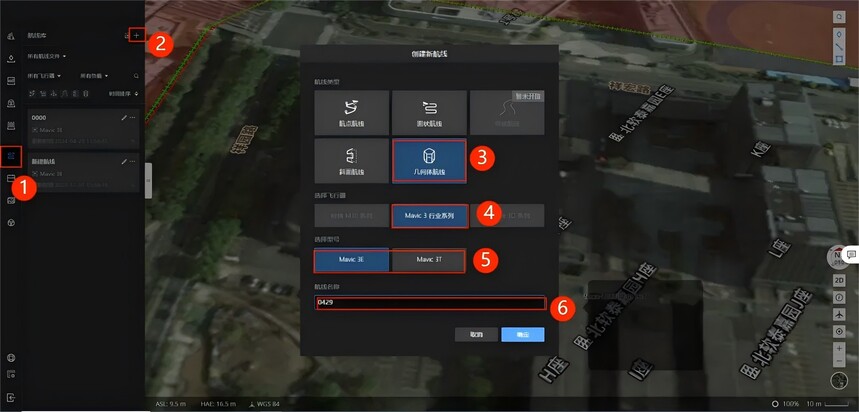The image size is (859, 412).
Task: Open the route library icon in left sidebar
Action: click(x=11, y=157)
